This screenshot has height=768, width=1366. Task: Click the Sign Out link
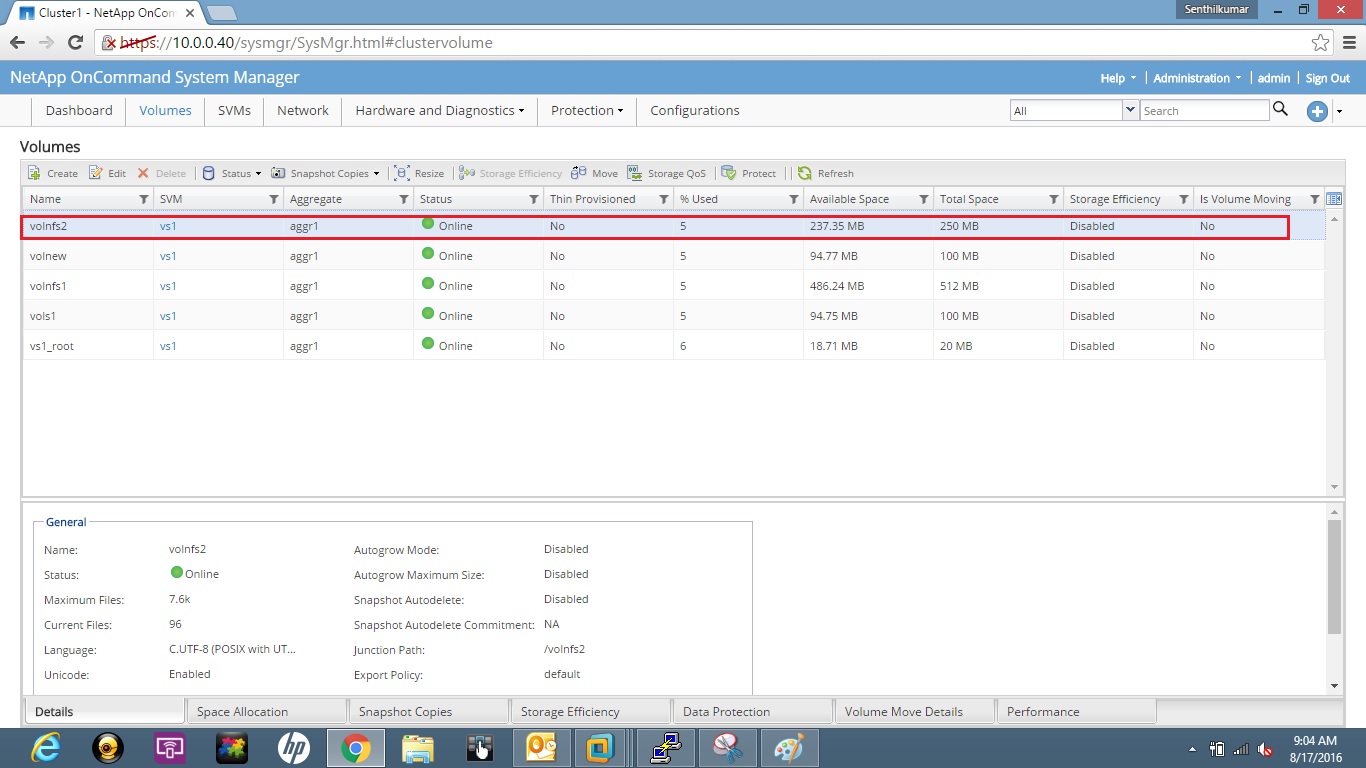pyautogui.click(x=1327, y=77)
